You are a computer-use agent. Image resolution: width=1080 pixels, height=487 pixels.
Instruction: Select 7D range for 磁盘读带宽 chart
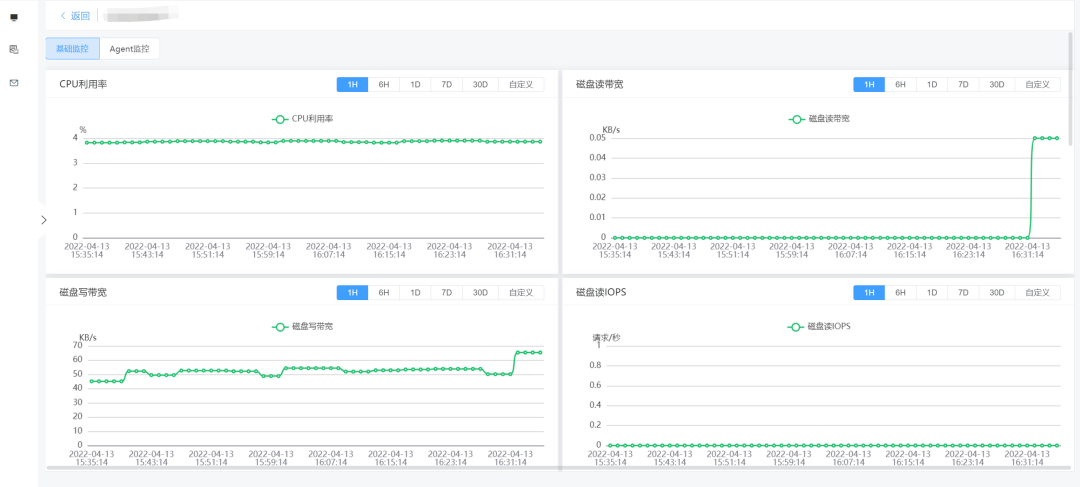coord(963,84)
